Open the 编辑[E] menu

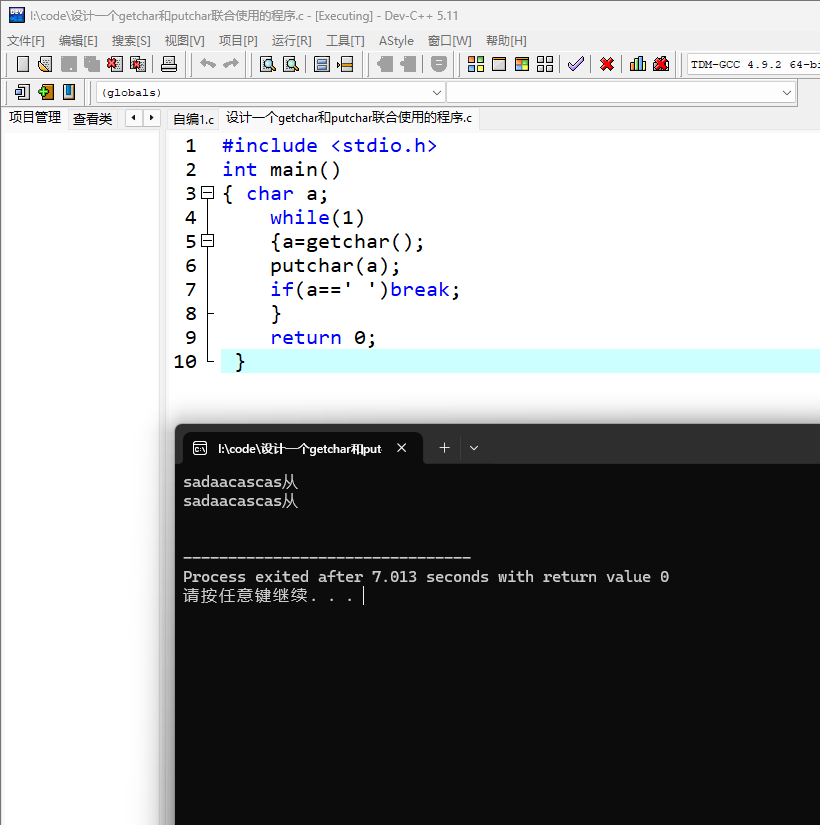(78, 41)
